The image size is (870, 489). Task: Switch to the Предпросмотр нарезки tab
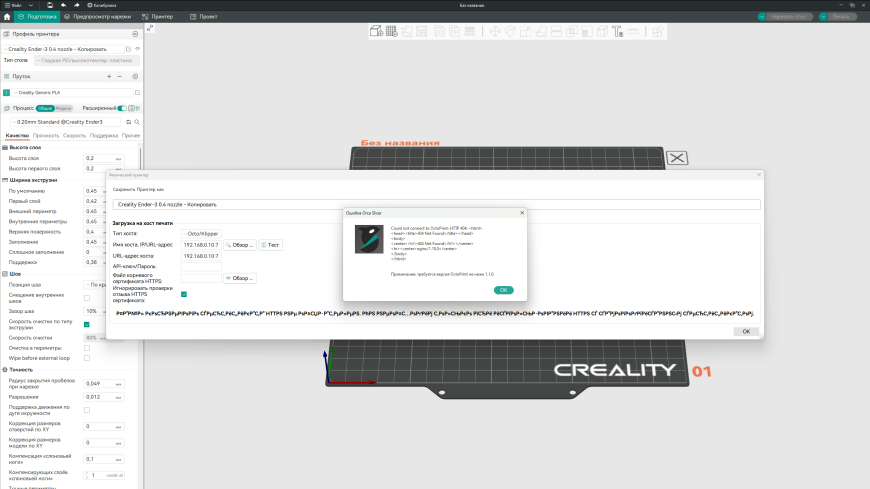click(98, 17)
